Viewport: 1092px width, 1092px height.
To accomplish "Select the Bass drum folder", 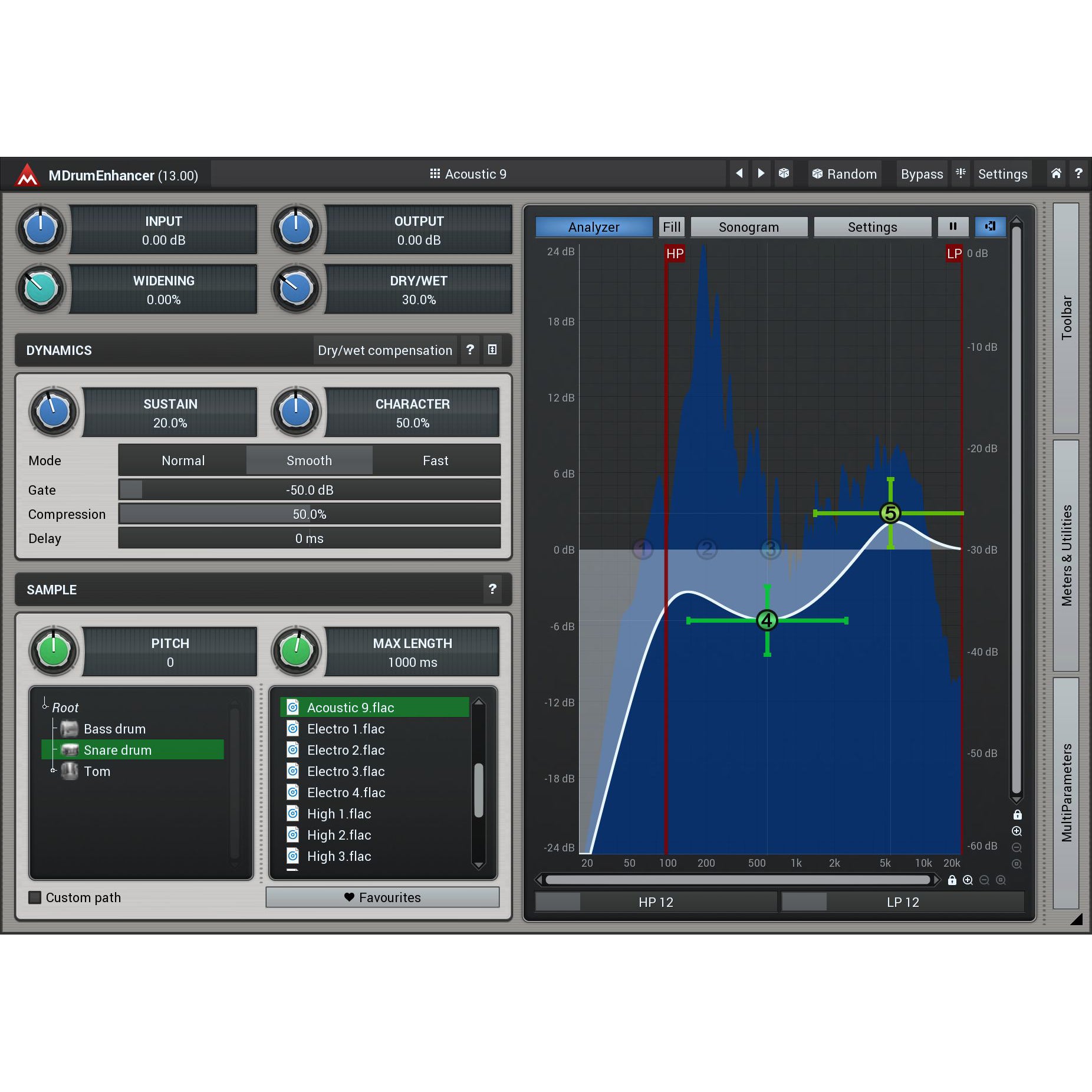I will coord(114,729).
